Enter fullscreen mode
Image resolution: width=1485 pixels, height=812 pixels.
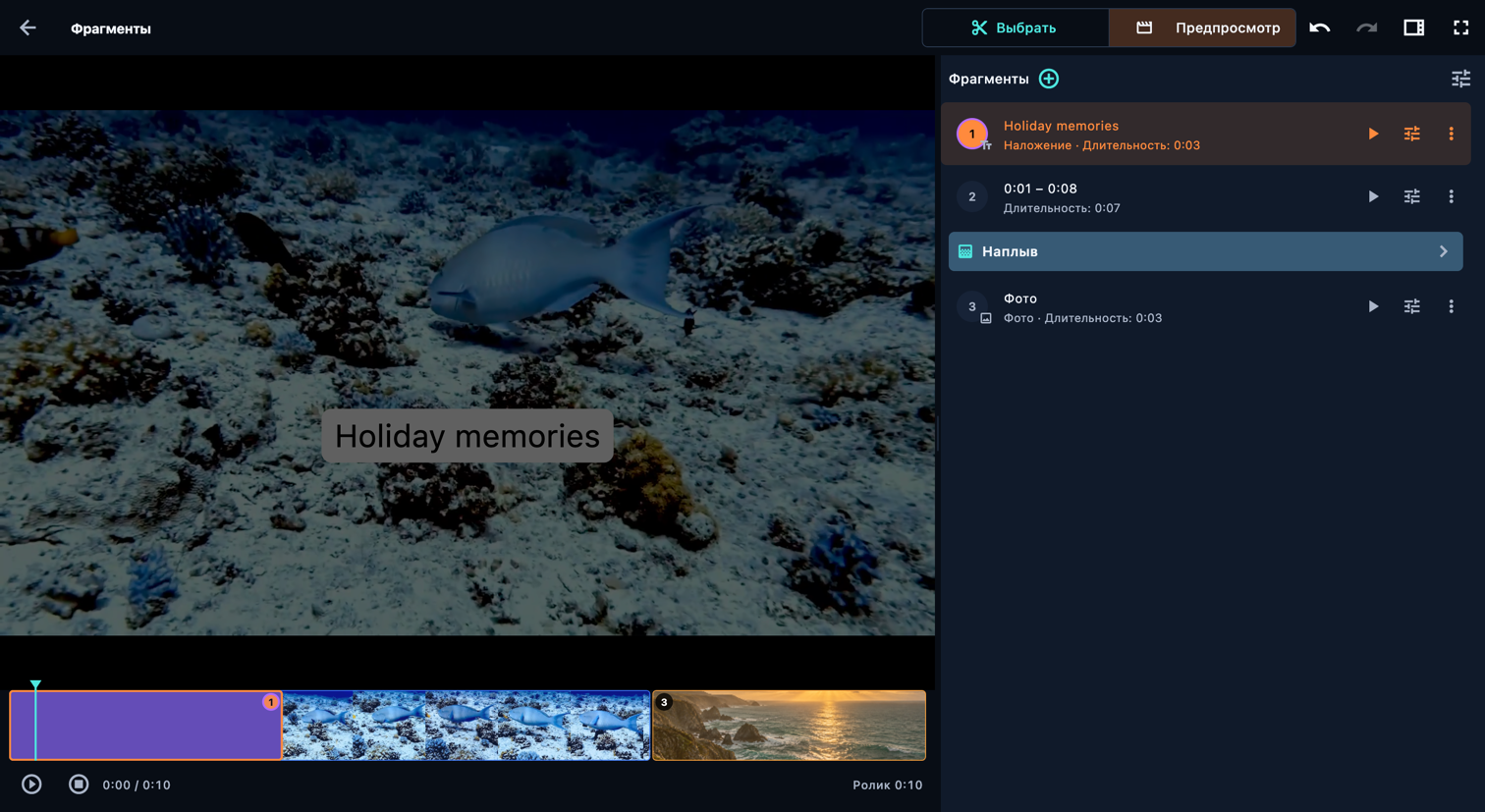(1461, 27)
